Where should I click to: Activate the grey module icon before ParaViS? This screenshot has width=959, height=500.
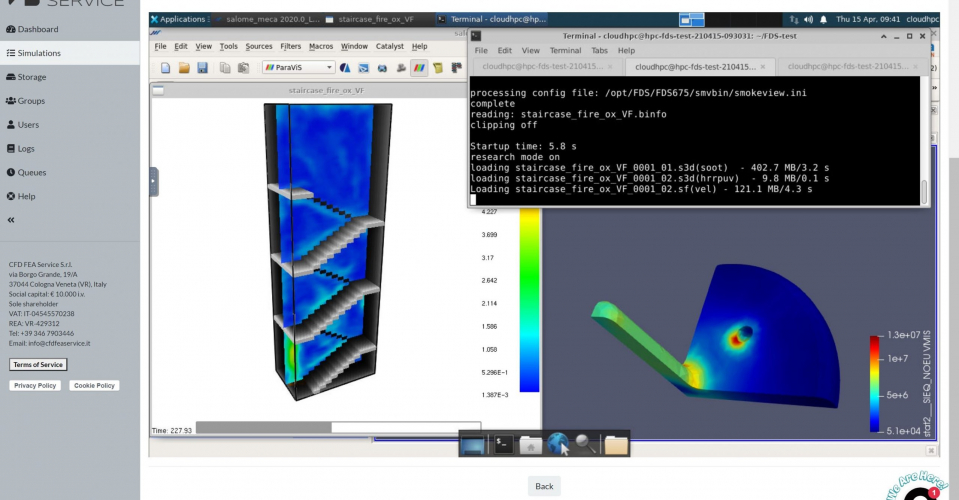point(401,67)
